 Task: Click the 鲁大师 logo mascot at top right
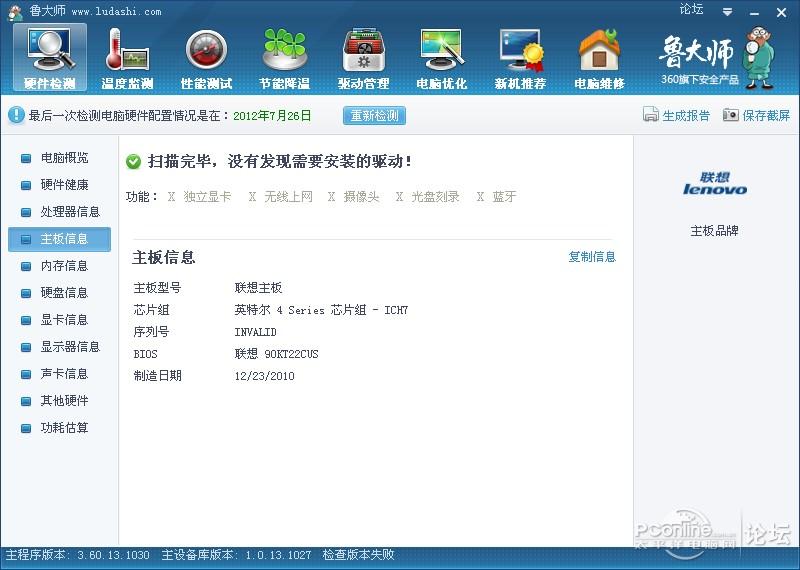(759, 57)
